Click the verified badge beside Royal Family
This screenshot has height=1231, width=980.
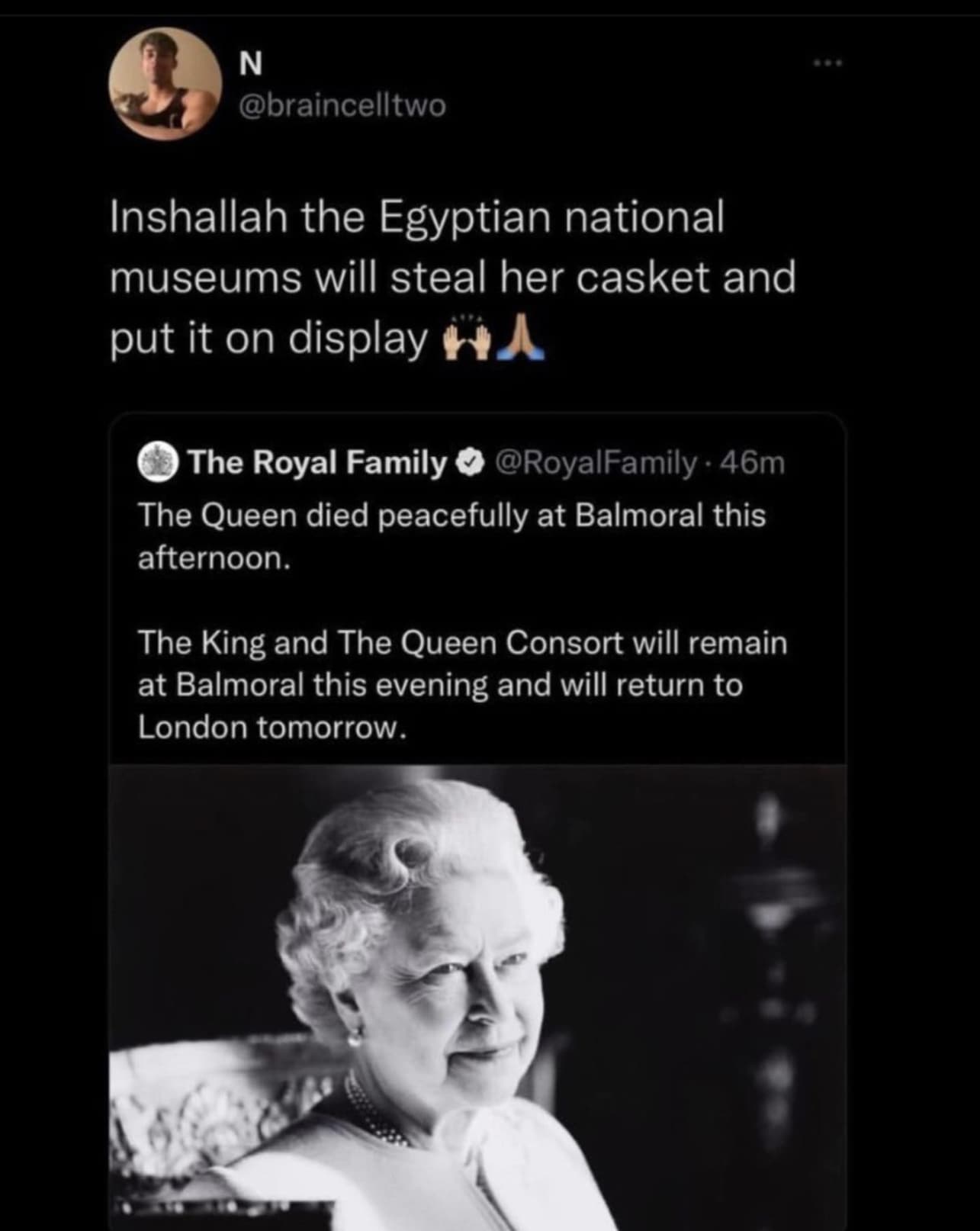pos(471,462)
